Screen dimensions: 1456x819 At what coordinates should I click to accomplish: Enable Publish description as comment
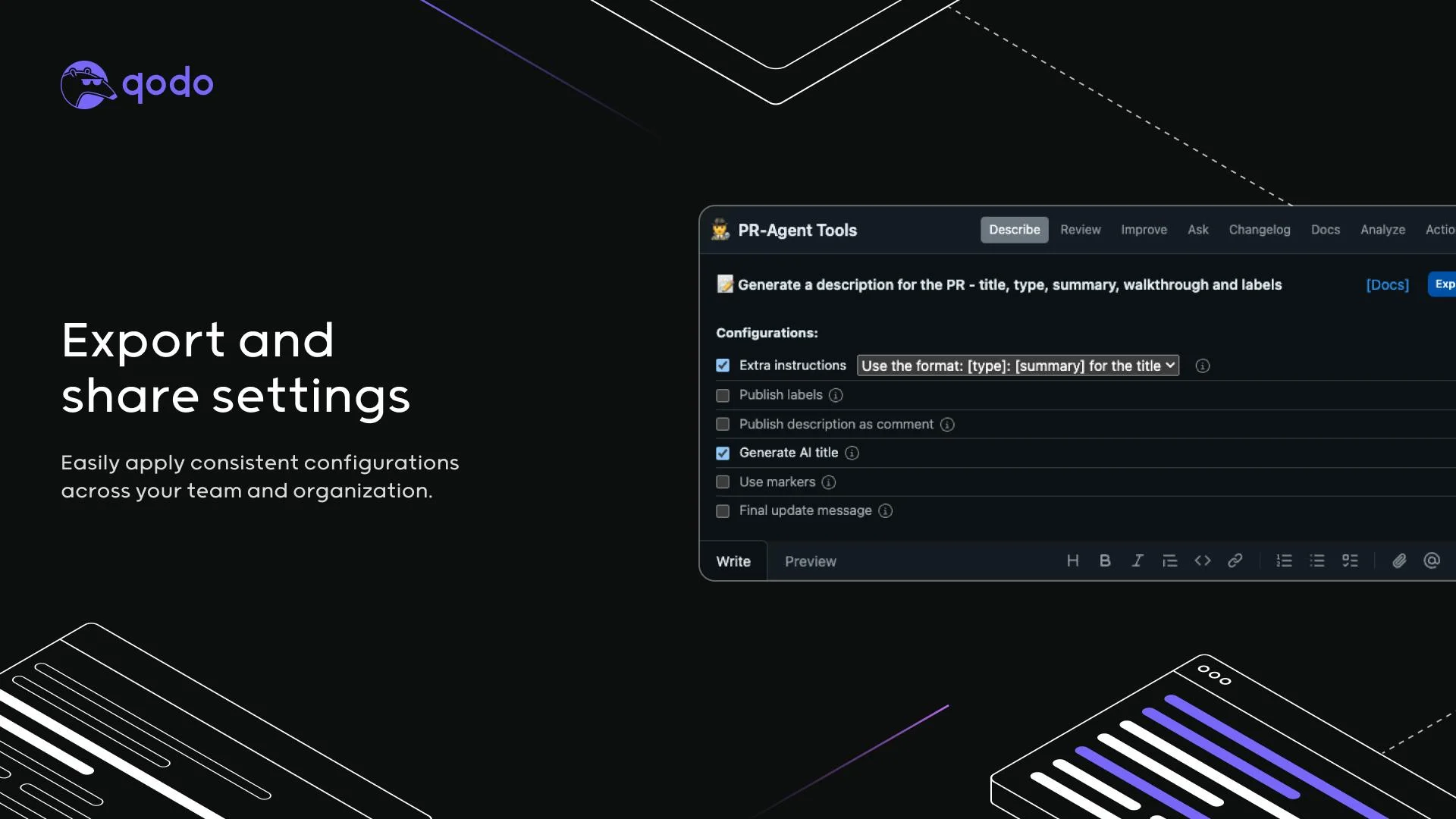(x=723, y=424)
